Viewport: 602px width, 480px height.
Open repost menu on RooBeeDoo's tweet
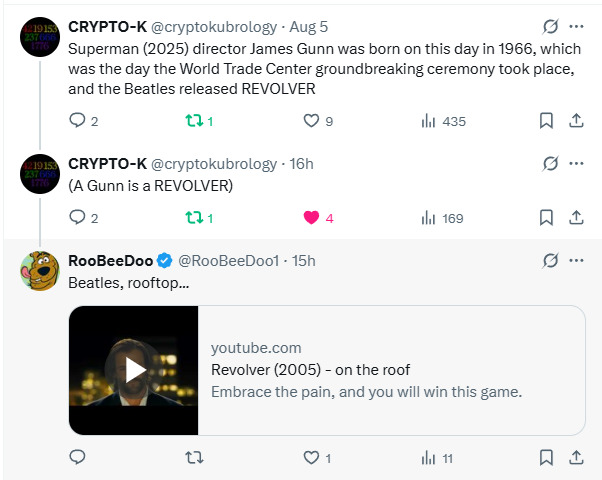click(x=195, y=458)
